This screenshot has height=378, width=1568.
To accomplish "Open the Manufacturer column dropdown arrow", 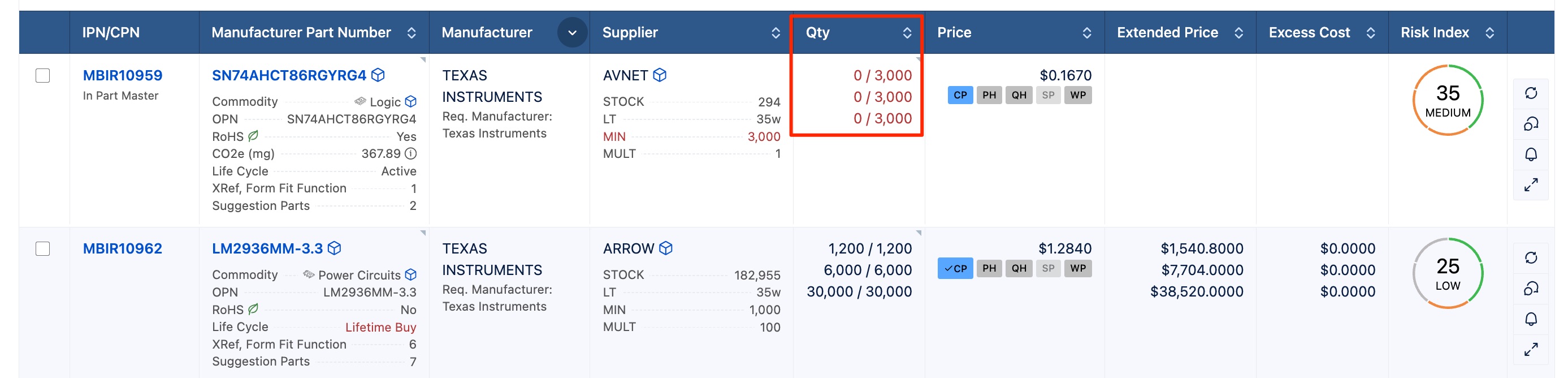I will 572,33.
